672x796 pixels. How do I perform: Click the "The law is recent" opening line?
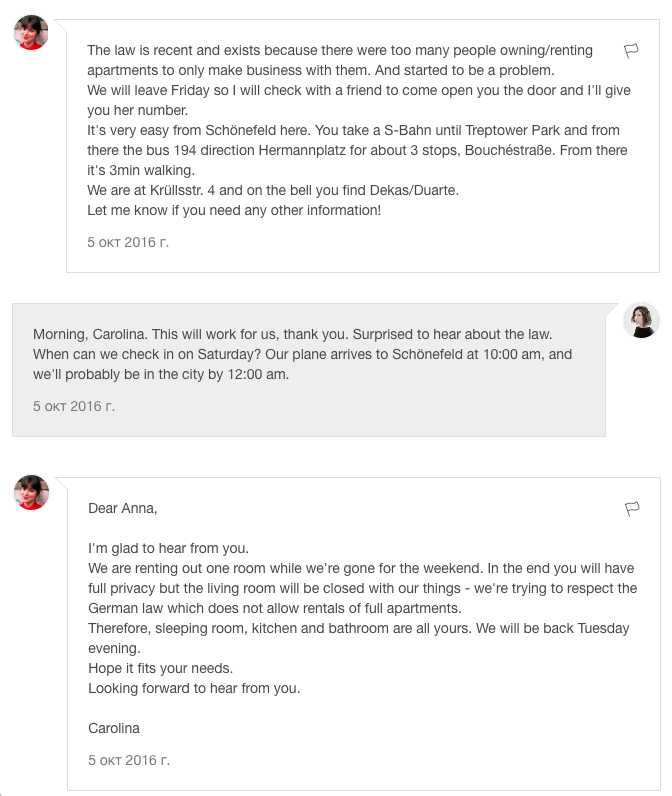[x=340, y=50]
